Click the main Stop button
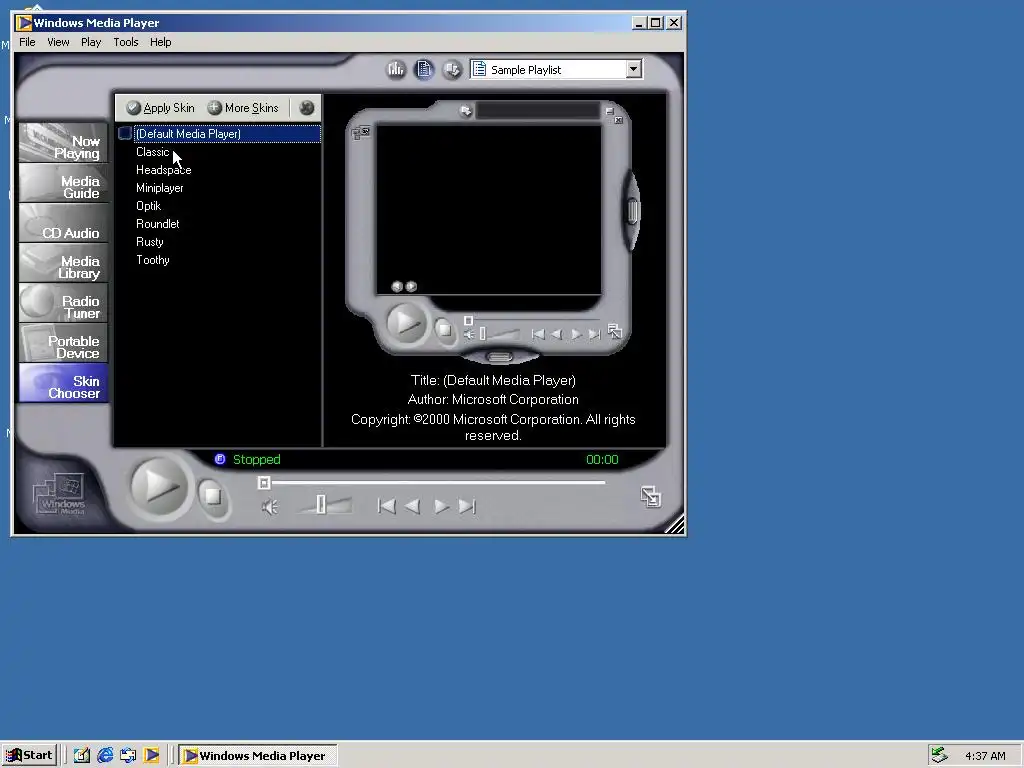This screenshot has width=1024, height=768. (x=213, y=497)
